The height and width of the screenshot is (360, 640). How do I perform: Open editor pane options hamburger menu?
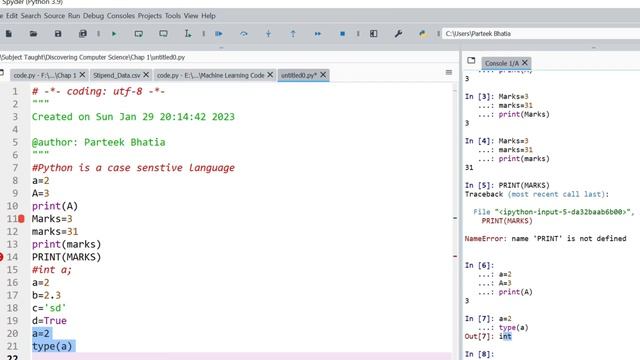pos(449,72)
